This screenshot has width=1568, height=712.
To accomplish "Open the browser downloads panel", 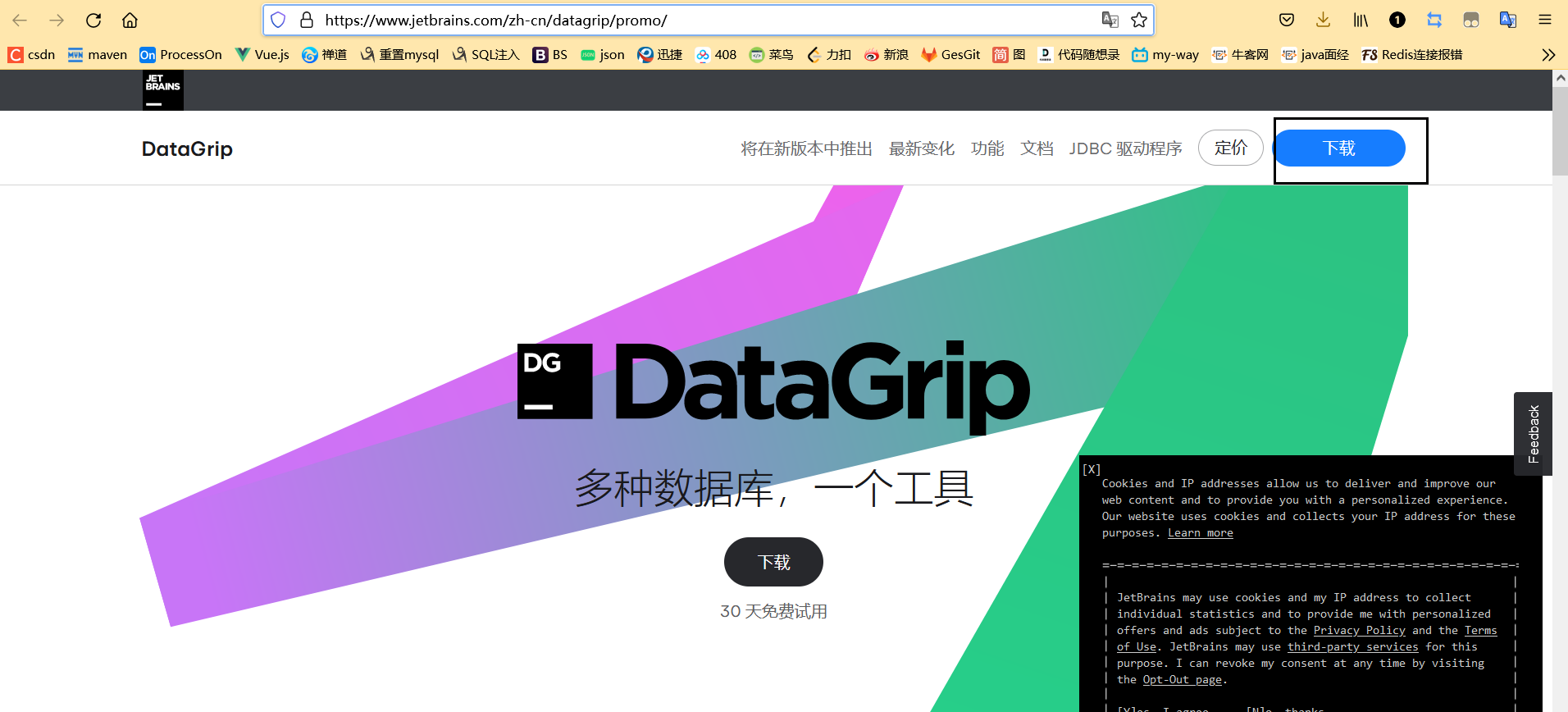I will coord(1323,20).
